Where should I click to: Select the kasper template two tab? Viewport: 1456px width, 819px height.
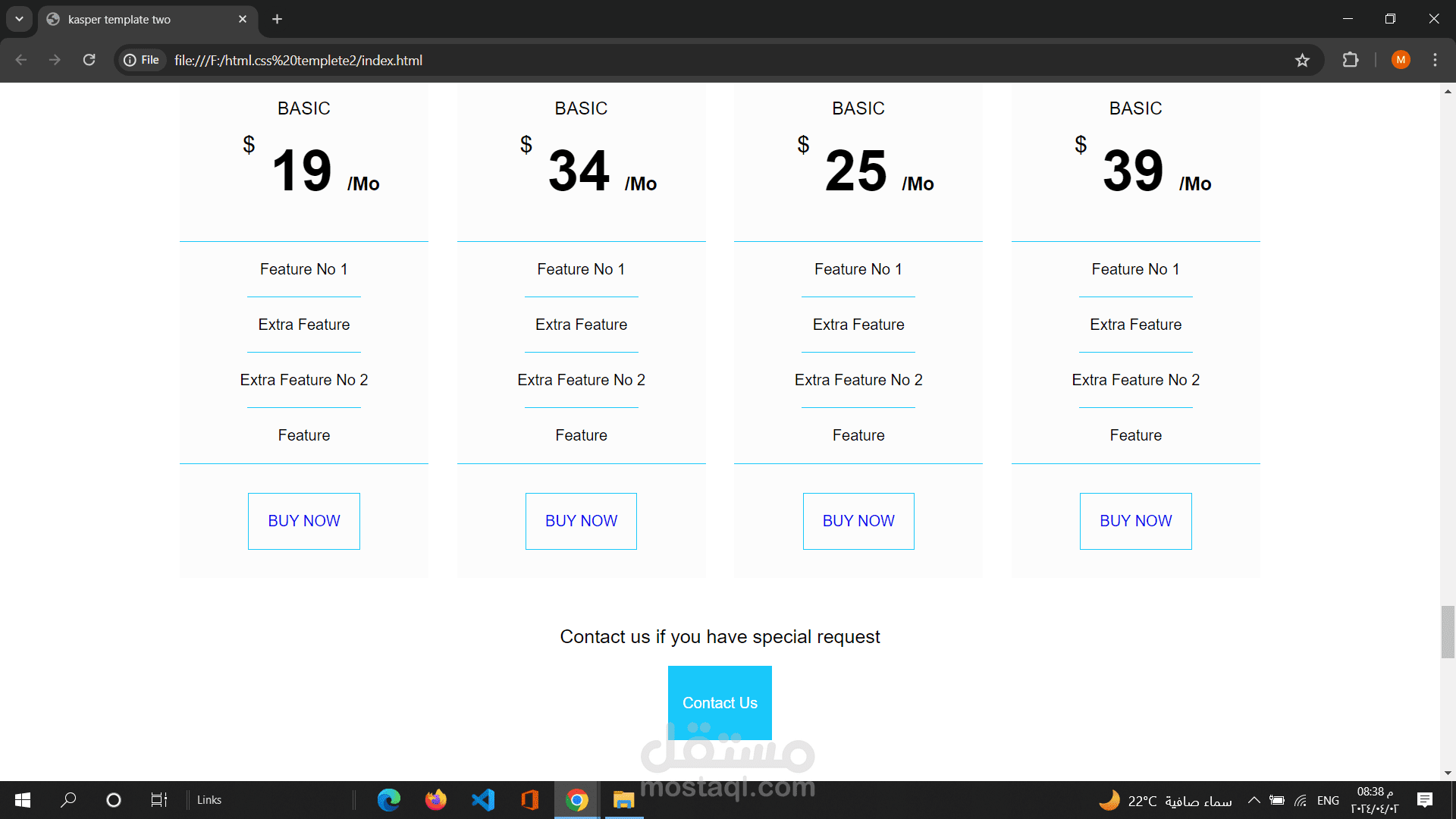(136, 19)
